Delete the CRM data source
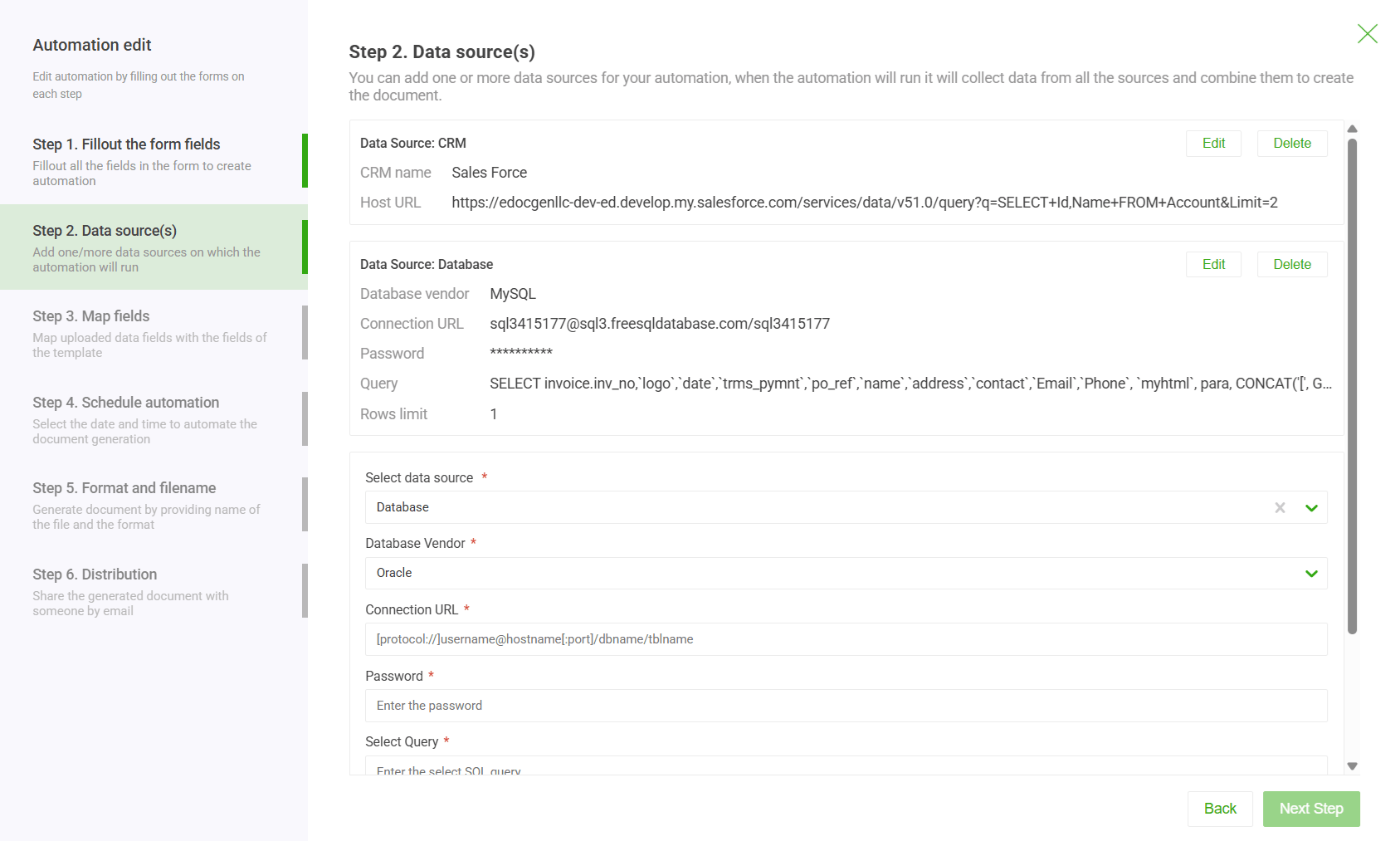The height and width of the screenshot is (841, 1400). pyautogui.click(x=1292, y=143)
